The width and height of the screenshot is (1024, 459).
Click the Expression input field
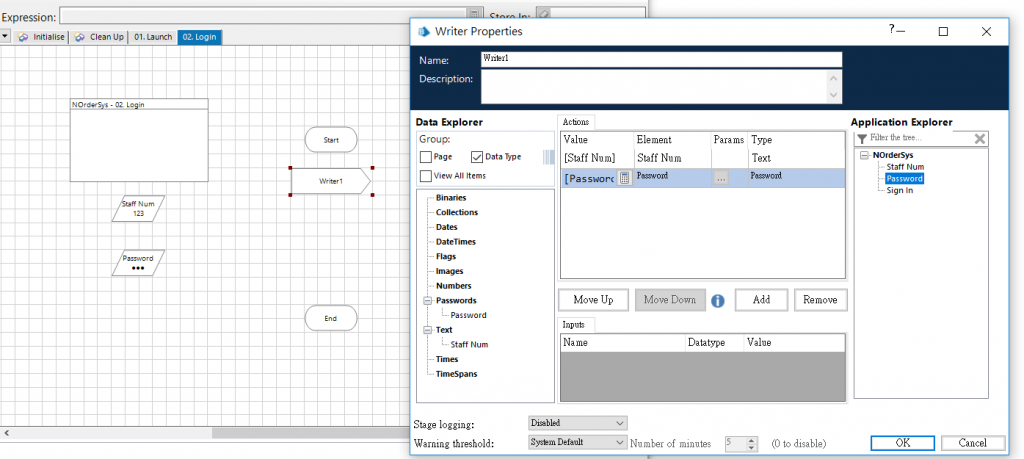tap(263, 16)
